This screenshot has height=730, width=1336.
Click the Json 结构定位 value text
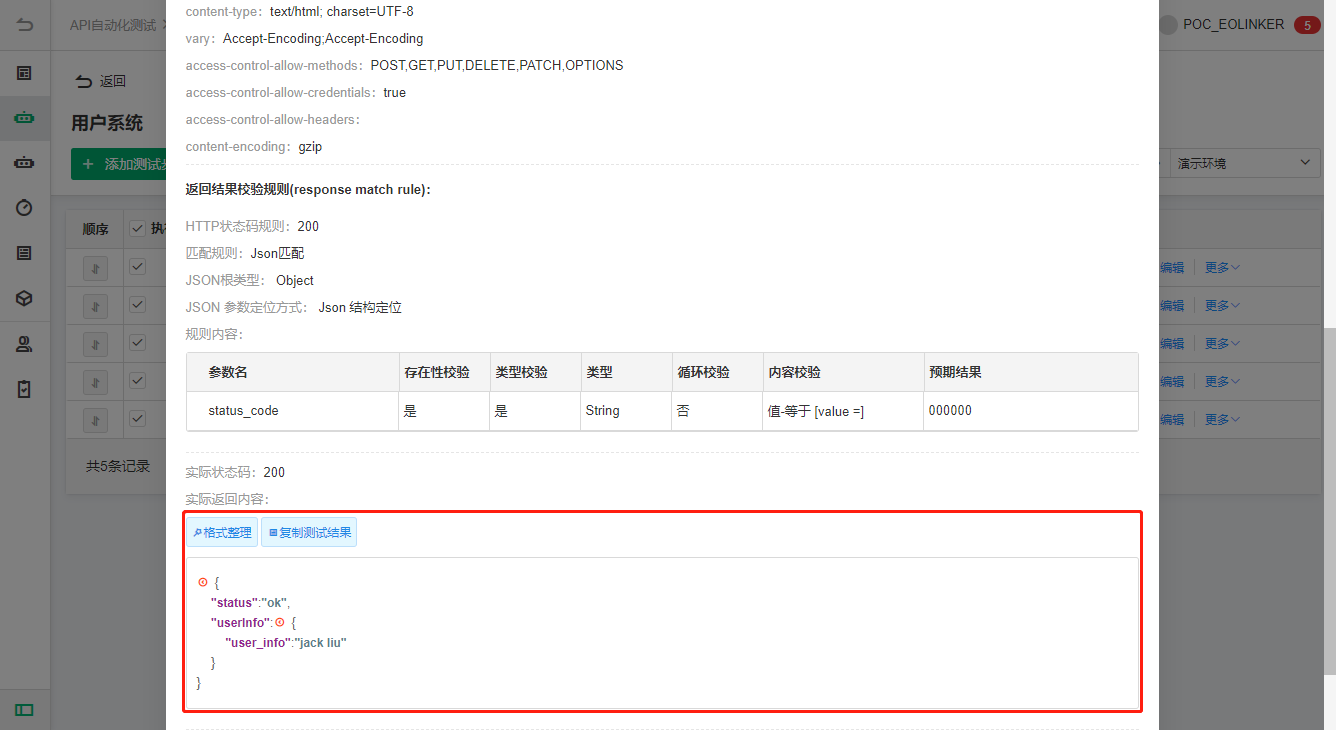(x=360, y=308)
